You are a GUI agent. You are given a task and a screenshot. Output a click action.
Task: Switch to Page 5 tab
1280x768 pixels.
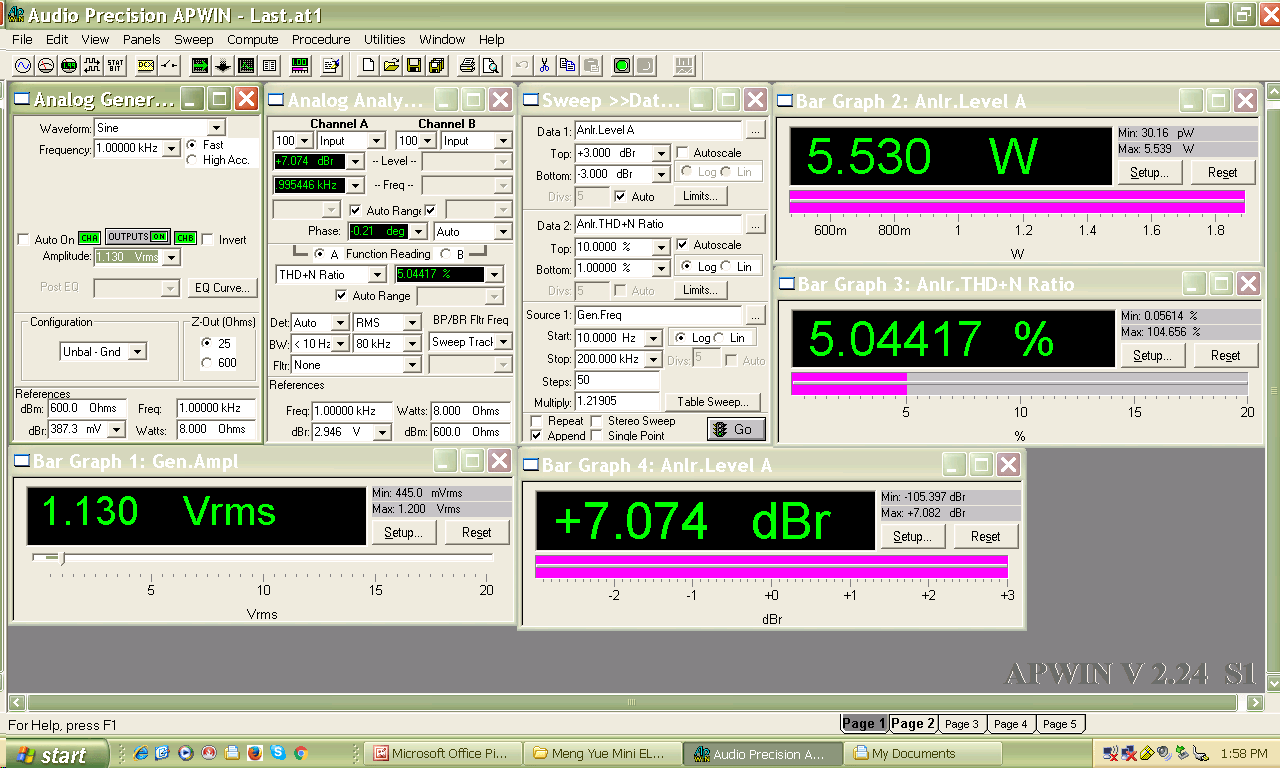1060,724
